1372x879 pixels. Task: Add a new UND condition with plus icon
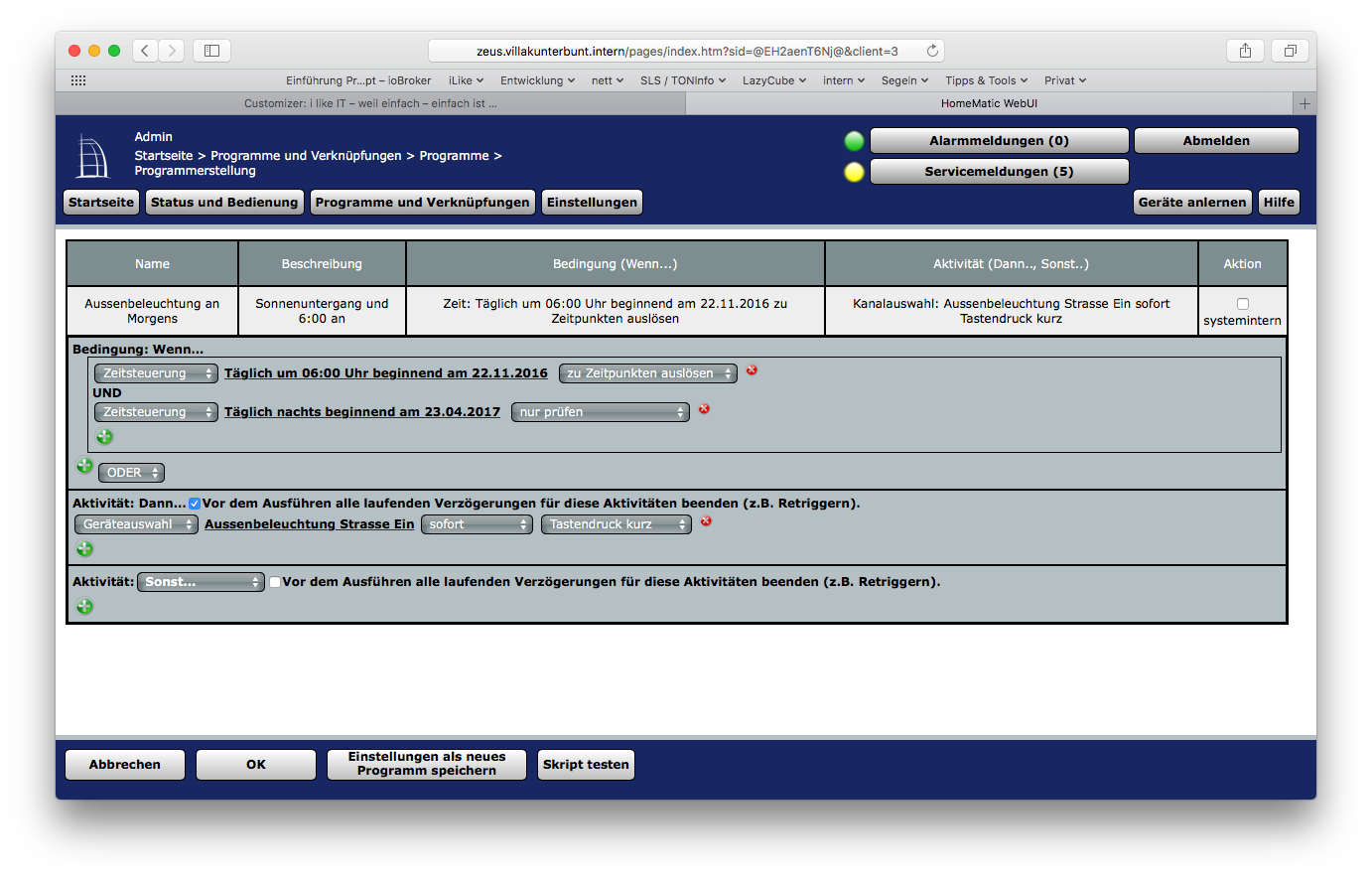coord(104,436)
